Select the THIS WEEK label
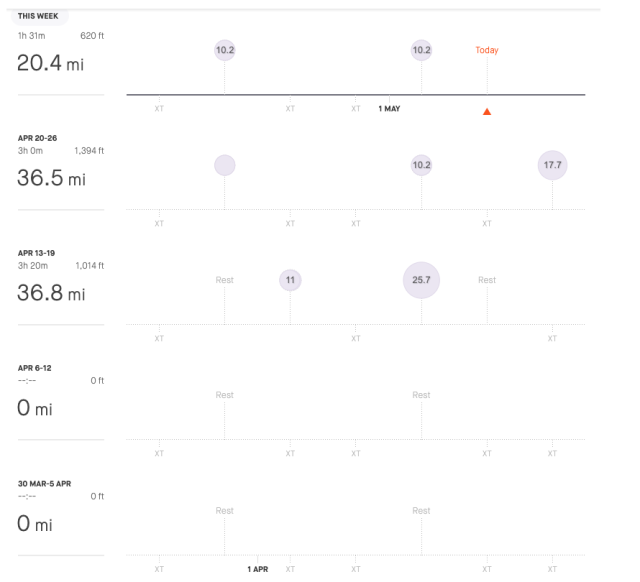 point(38,16)
